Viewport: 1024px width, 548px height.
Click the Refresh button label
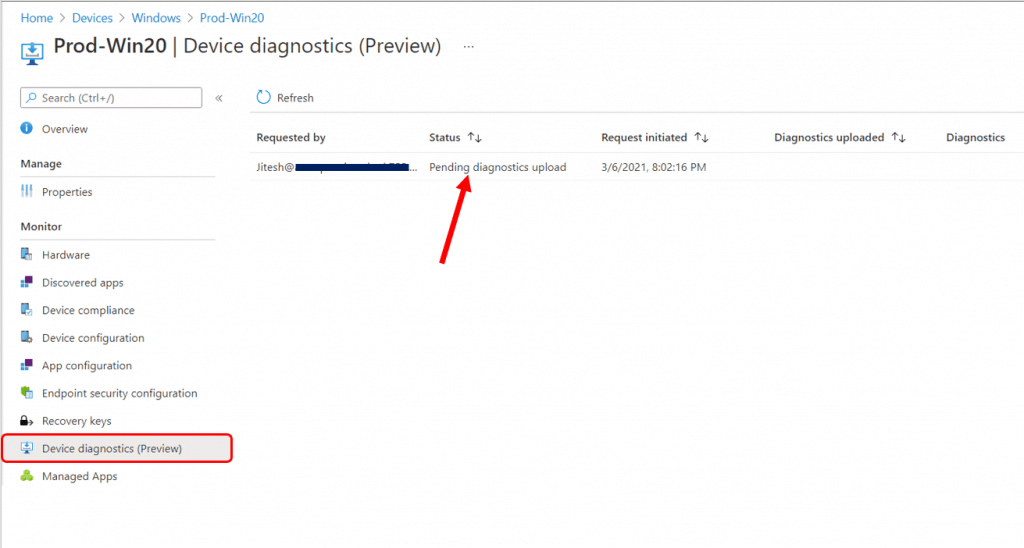[295, 98]
